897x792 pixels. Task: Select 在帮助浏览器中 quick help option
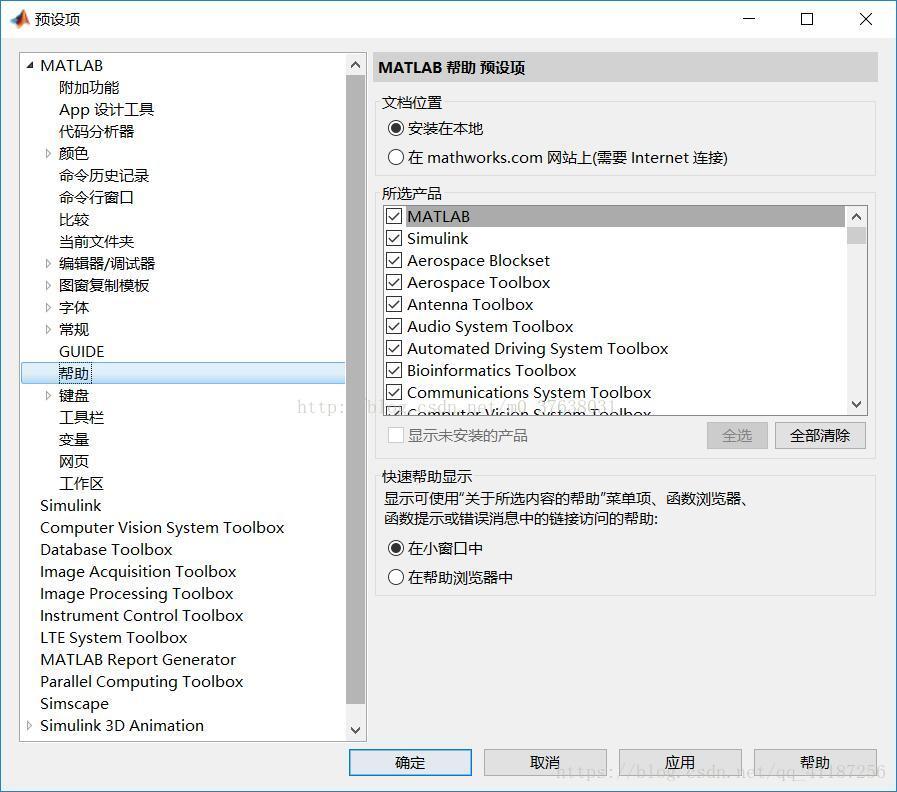(x=395, y=577)
